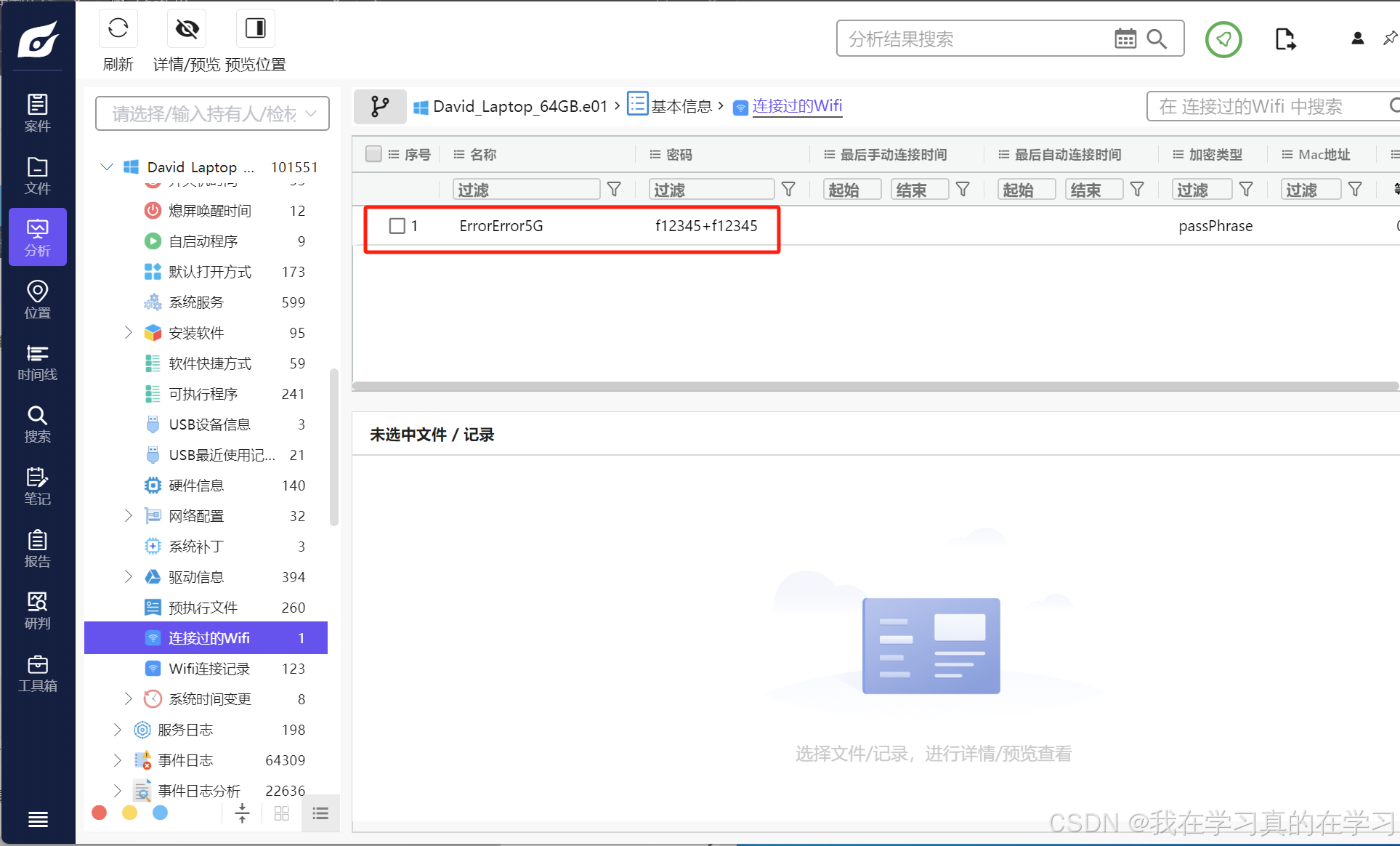Click the Refresh (刷新) toolbar icon
Viewport: 1400px width, 846px height.
[118, 29]
